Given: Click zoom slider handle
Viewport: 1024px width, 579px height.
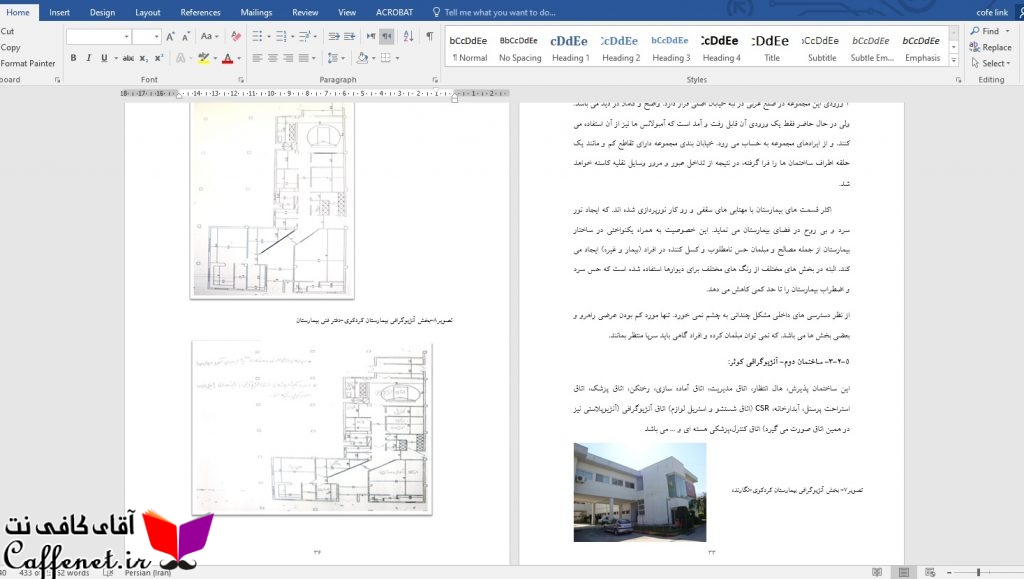Looking at the screenshot, I should coord(978,572).
